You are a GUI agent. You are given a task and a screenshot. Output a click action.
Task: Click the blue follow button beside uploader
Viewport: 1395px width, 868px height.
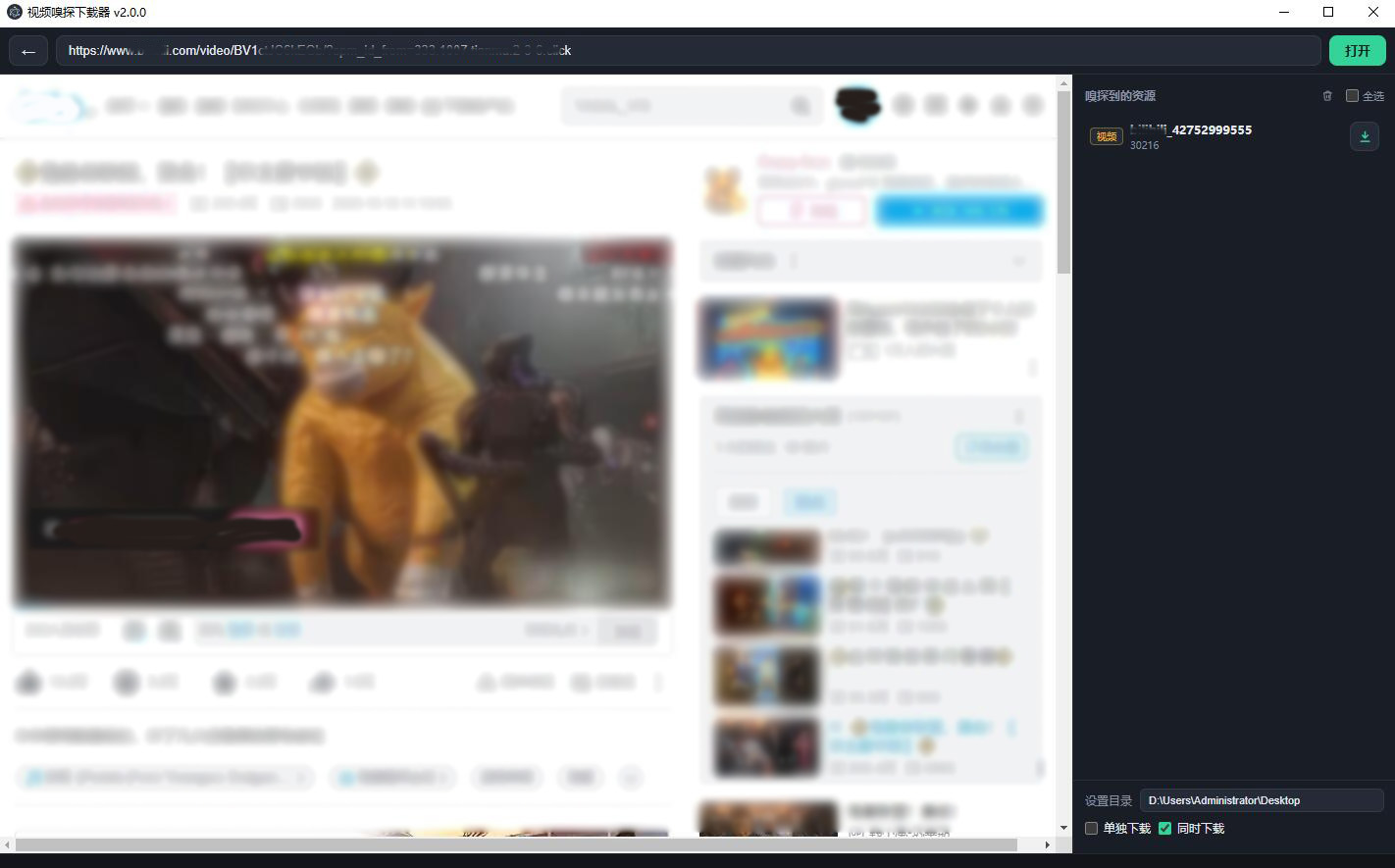point(958,211)
